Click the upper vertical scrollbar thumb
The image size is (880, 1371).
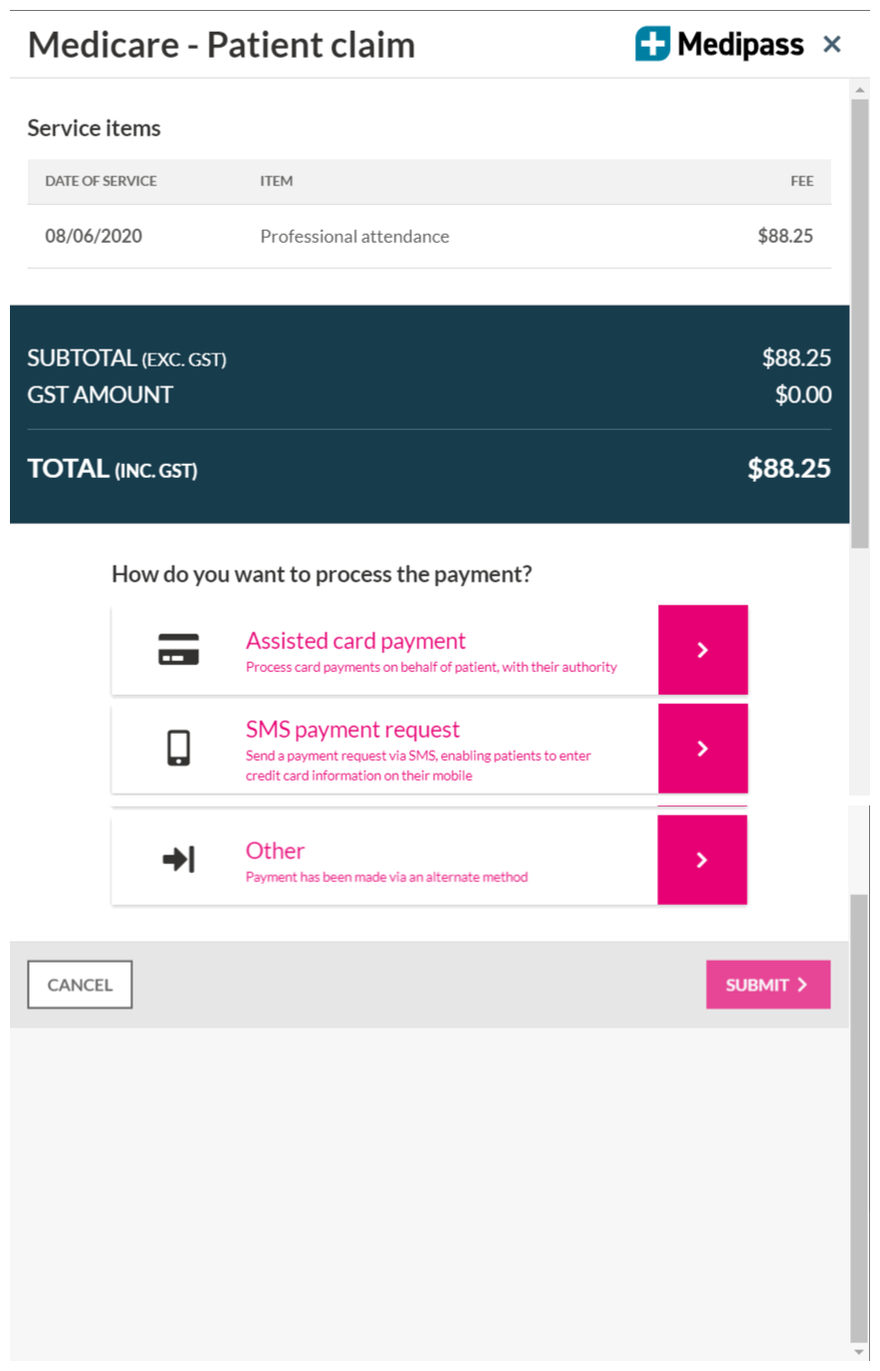coord(859,320)
